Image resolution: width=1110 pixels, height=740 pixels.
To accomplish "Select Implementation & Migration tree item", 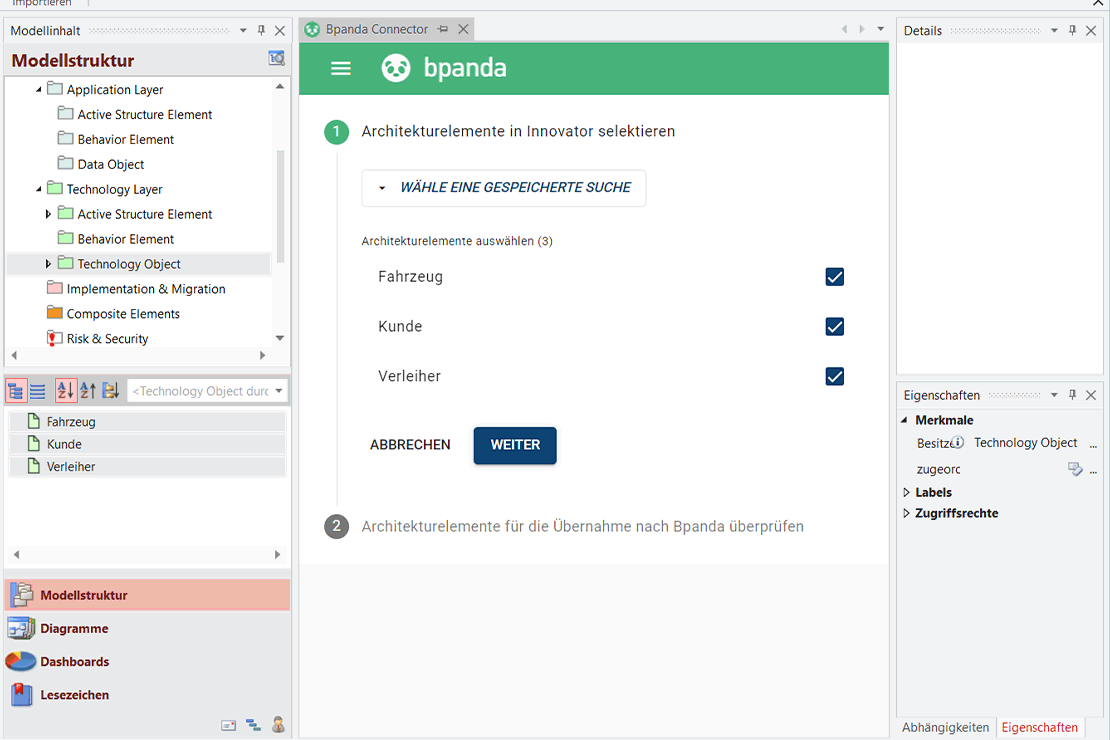I will (x=146, y=289).
